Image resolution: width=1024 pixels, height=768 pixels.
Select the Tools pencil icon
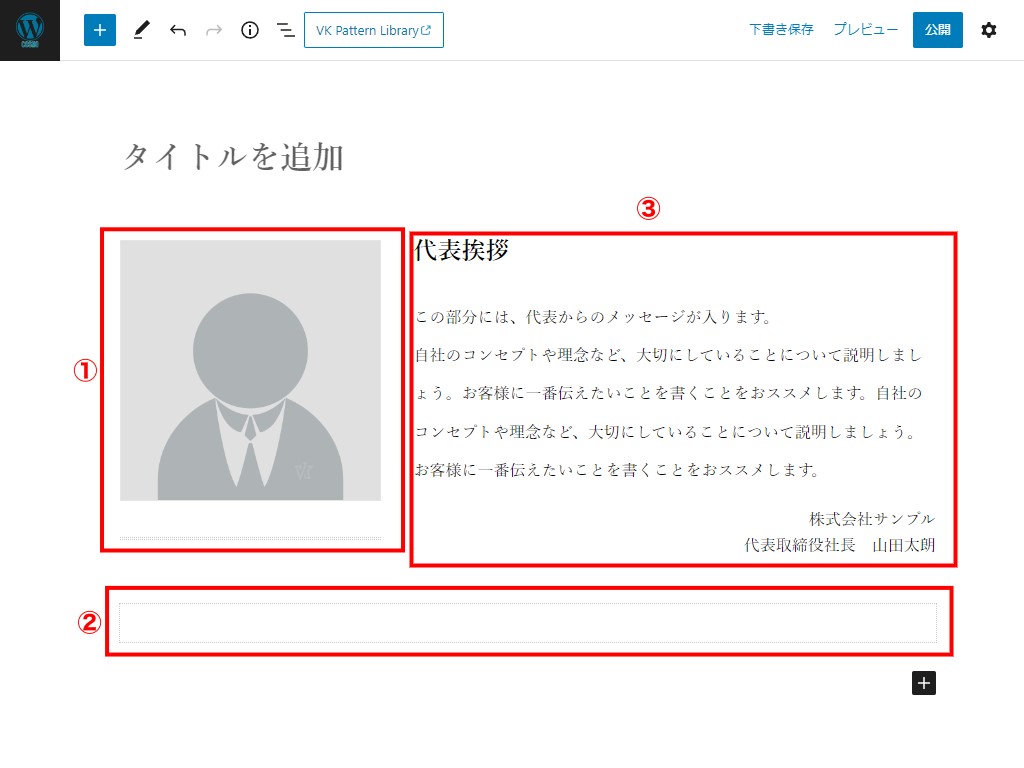pos(140,30)
